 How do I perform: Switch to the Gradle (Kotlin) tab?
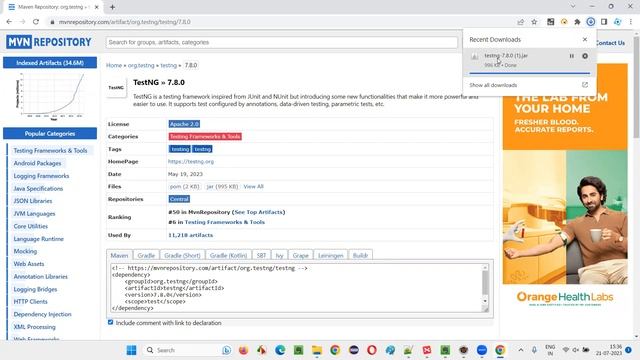(228, 255)
